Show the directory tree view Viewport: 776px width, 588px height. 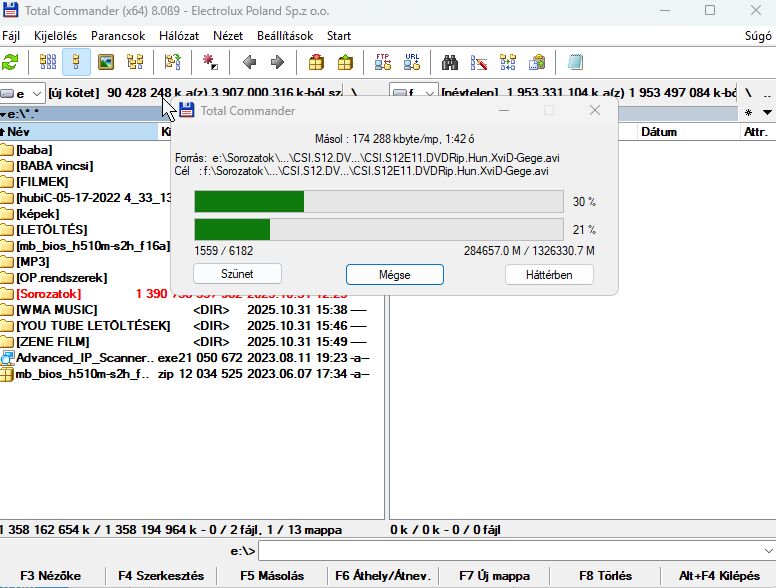135,62
